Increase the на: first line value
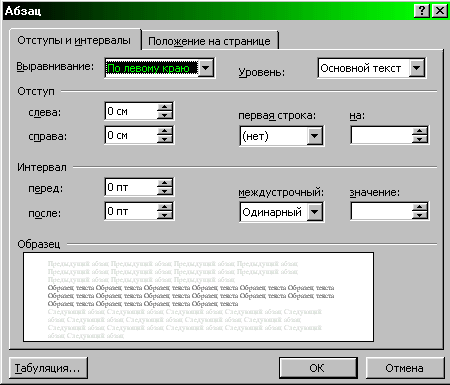The height and width of the screenshot is (385, 450). tap(420, 131)
